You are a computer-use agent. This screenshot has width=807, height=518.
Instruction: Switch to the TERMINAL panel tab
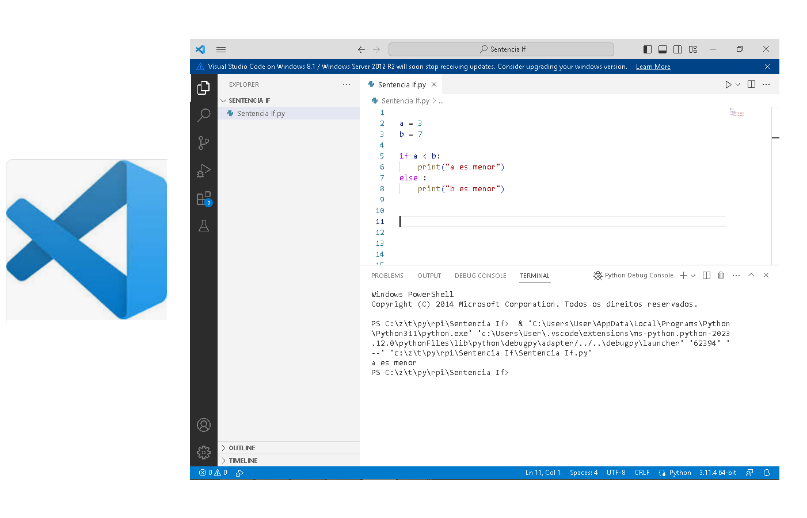(x=534, y=275)
